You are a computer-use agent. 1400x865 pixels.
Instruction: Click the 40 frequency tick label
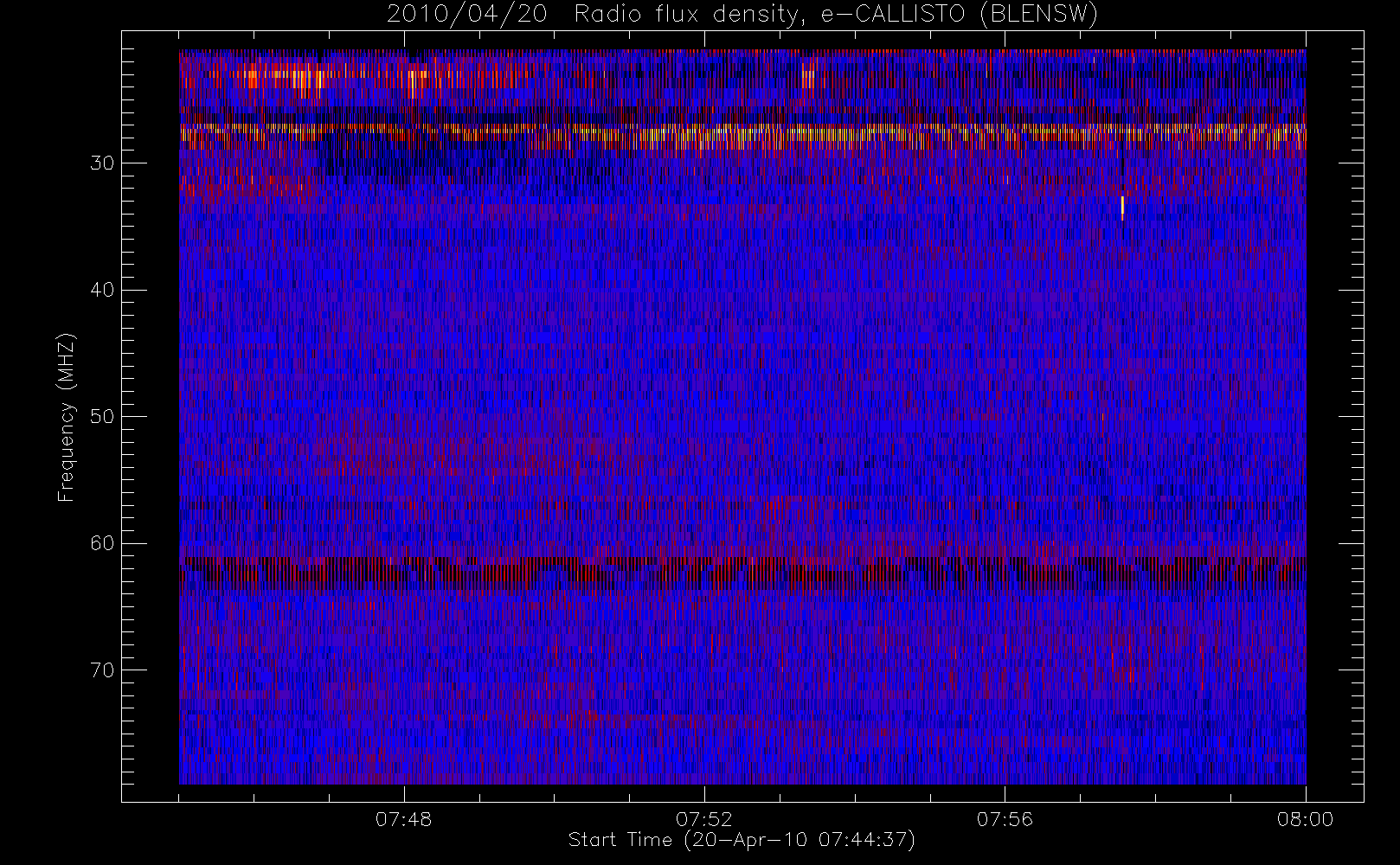[102, 290]
